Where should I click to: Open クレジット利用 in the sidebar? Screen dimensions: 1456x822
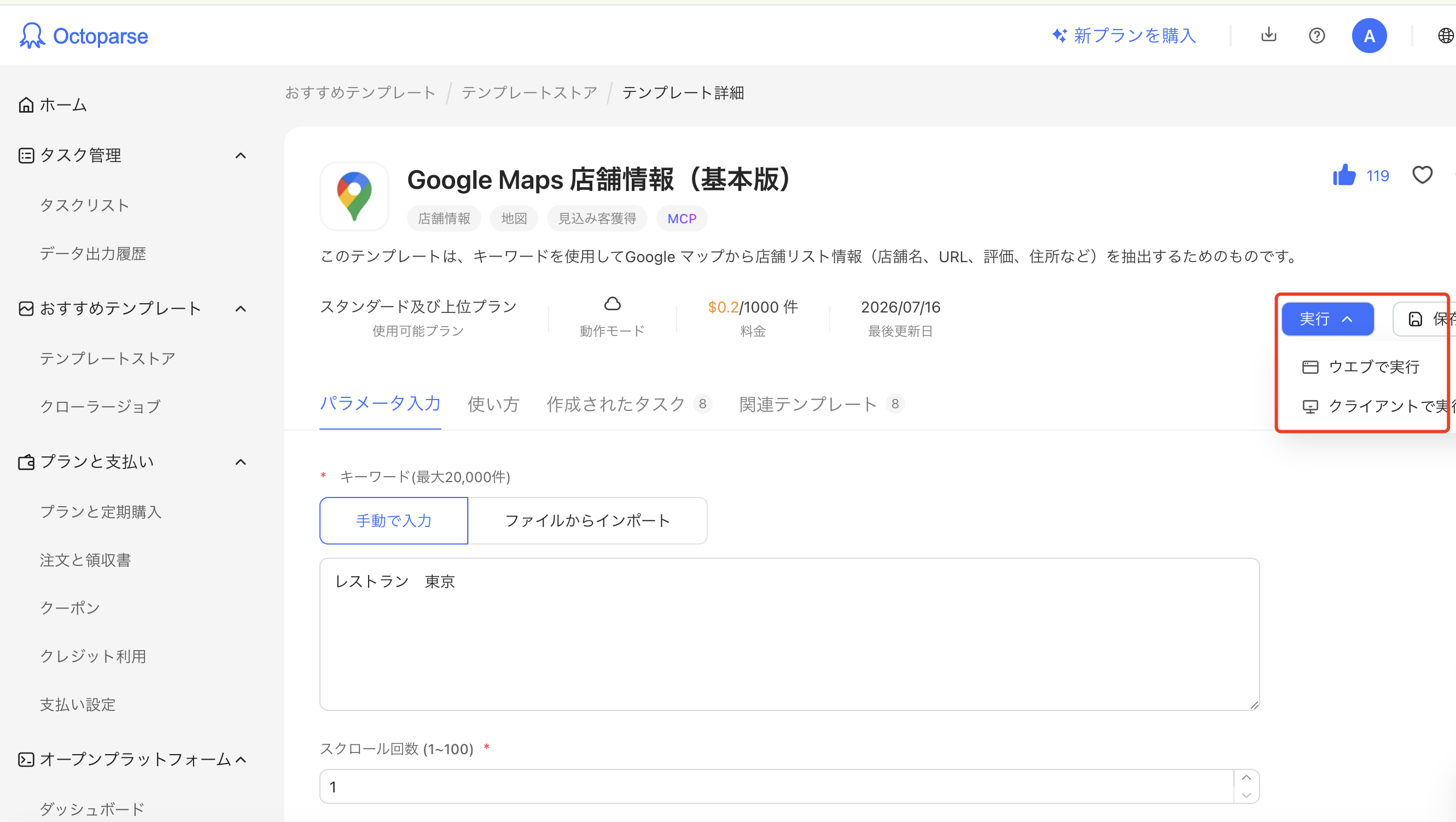coord(92,656)
